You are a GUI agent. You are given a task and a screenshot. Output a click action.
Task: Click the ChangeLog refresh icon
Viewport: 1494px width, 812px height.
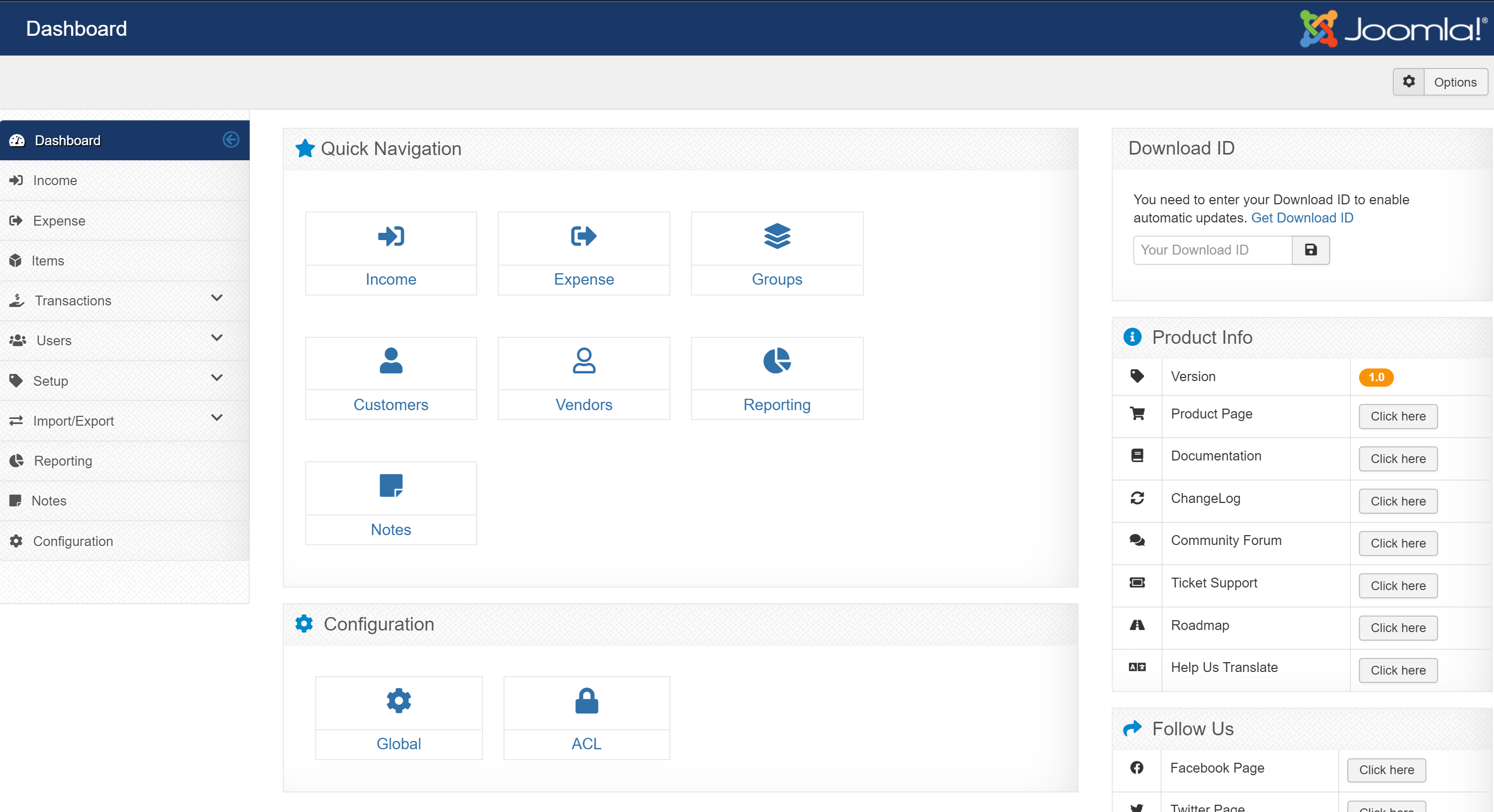click(1137, 498)
